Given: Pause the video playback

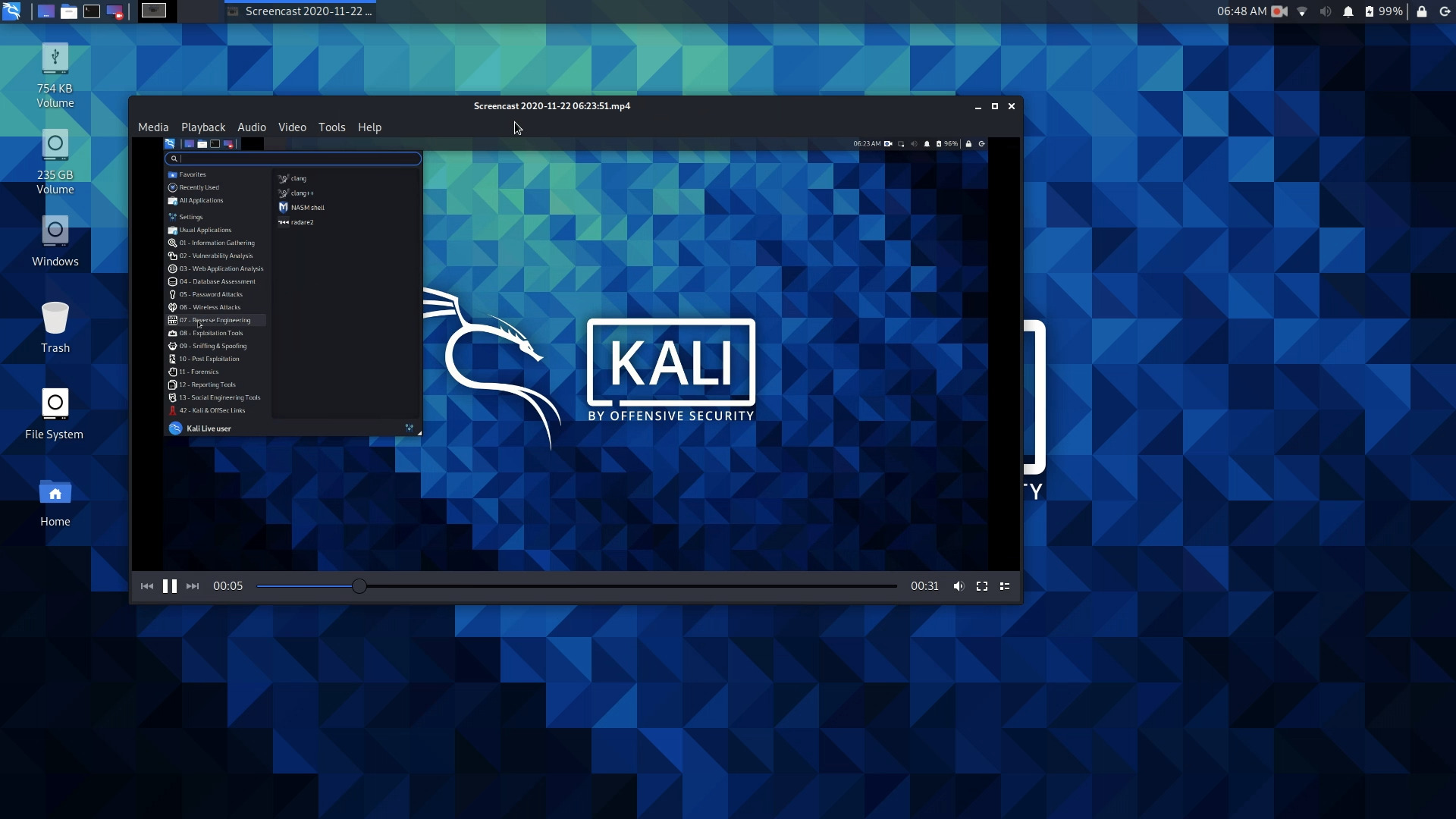Looking at the screenshot, I should 170,586.
